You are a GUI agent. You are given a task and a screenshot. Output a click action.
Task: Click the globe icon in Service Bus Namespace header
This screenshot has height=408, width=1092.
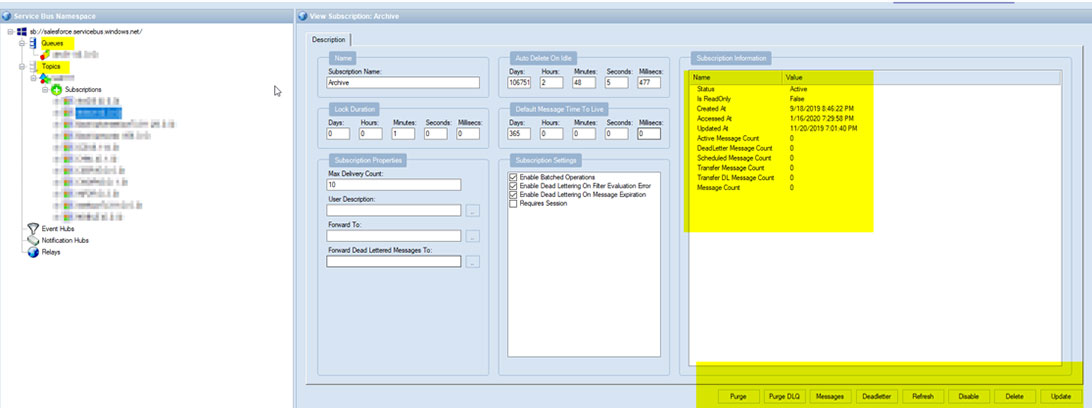coord(7,16)
